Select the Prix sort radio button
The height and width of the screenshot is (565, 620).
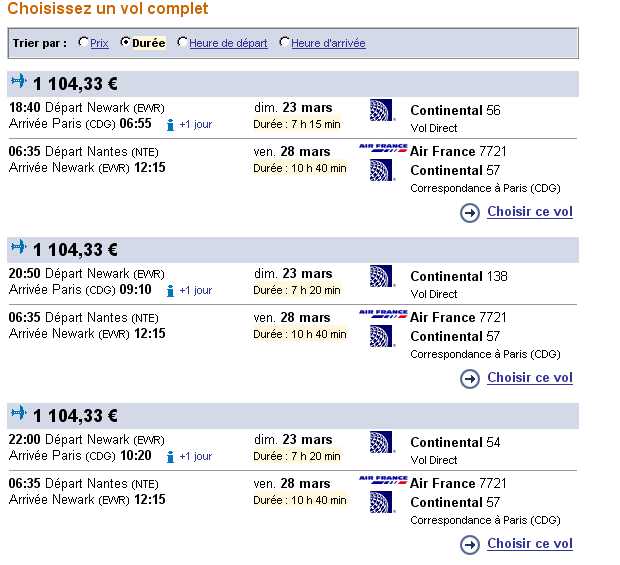[83, 43]
